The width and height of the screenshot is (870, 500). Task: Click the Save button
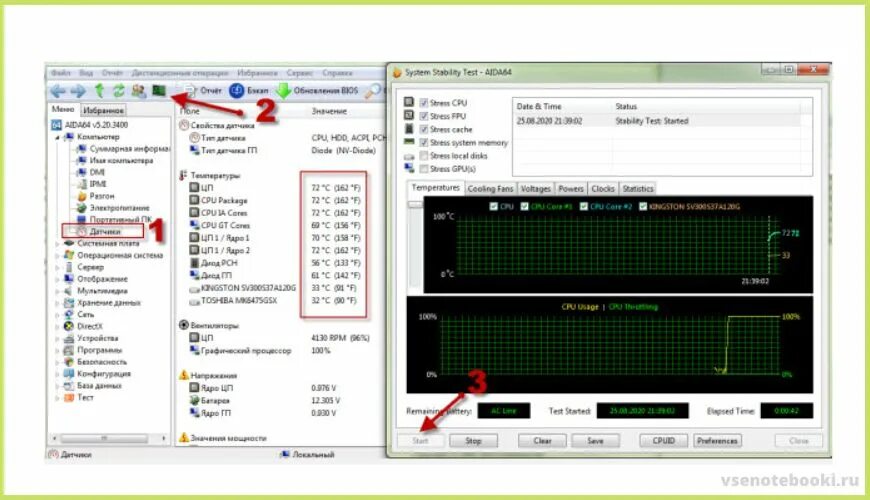point(595,441)
